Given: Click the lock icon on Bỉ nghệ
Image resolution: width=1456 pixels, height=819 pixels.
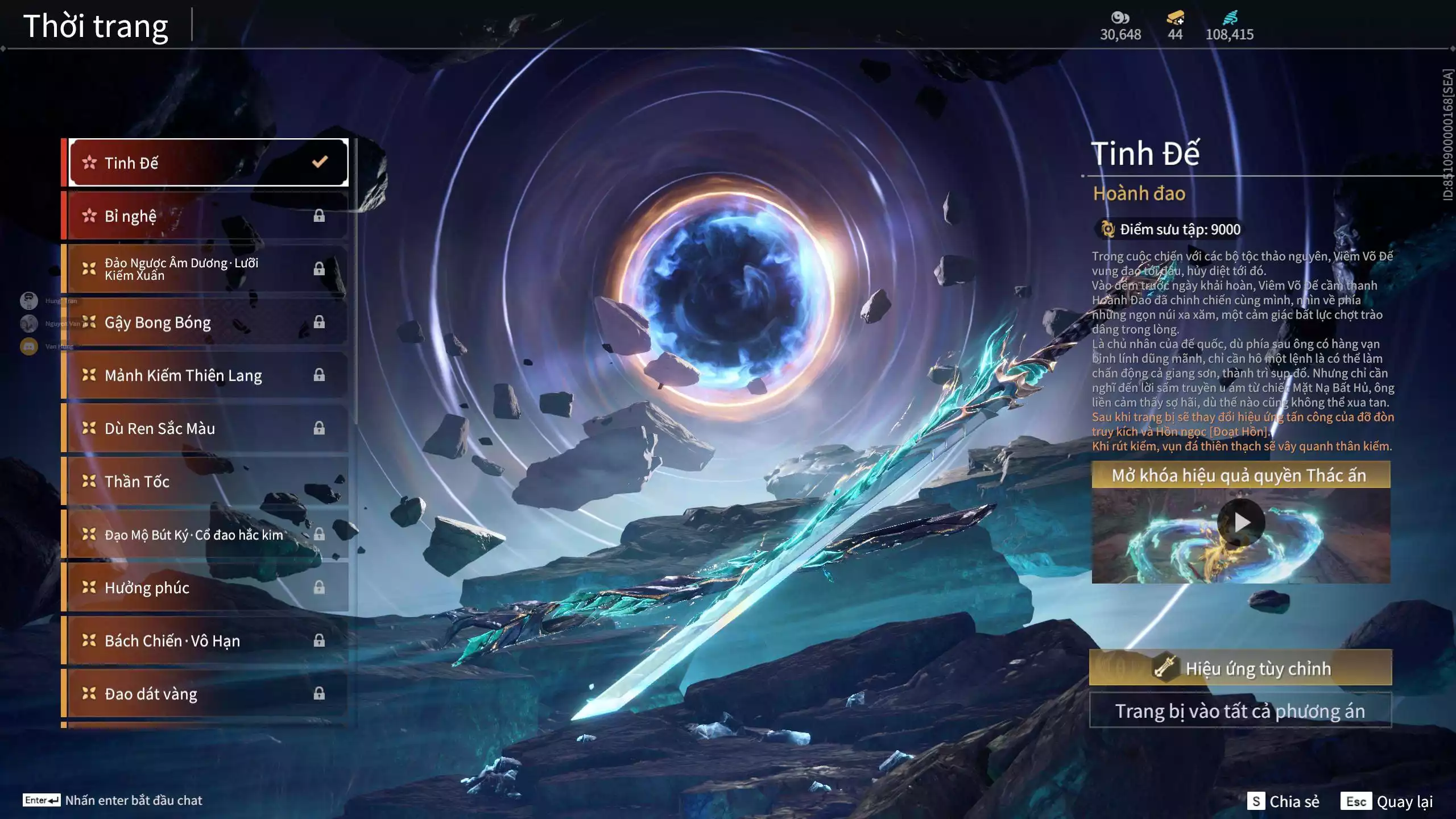Looking at the screenshot, I should [319, 216].
